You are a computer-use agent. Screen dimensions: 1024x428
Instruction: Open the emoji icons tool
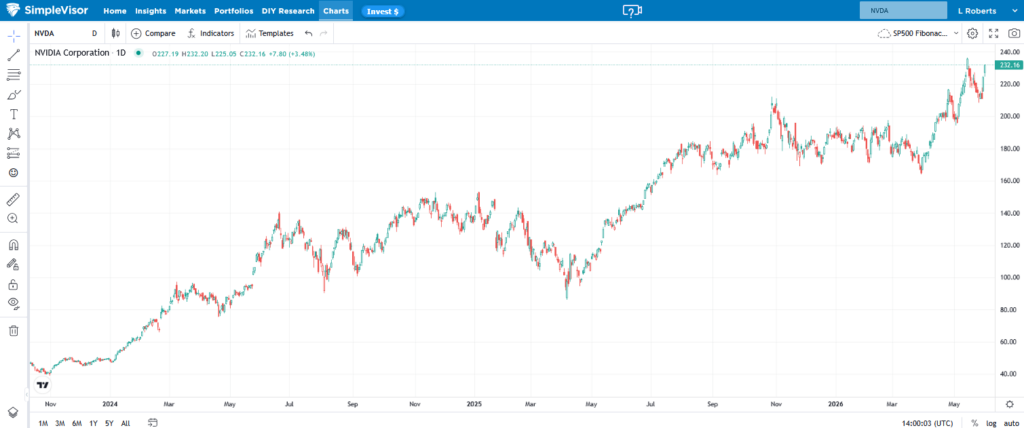tap(13, 173)
